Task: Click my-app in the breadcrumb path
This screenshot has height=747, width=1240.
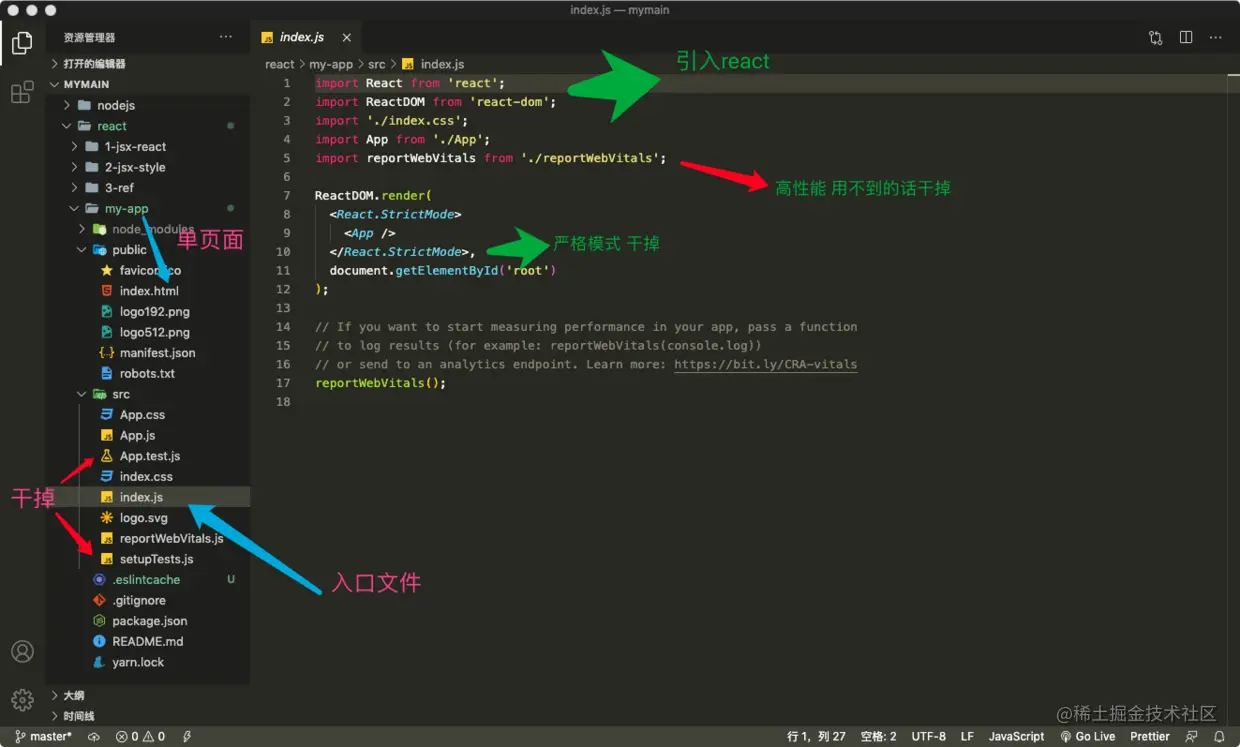Action: [331, 64]
